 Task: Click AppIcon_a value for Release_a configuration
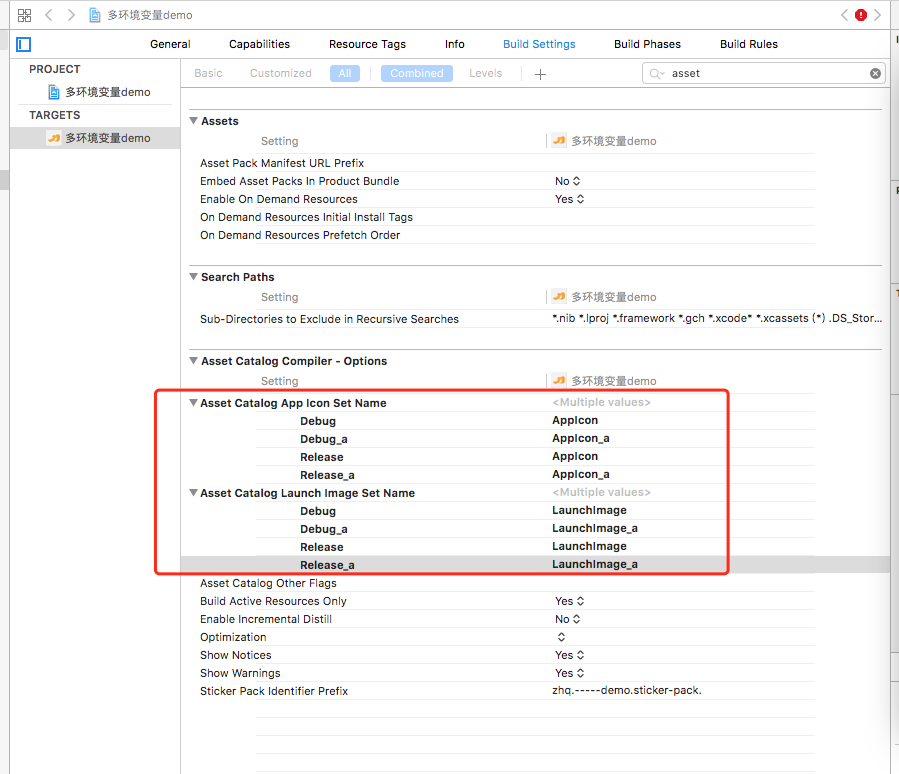(x=581, y=474)
